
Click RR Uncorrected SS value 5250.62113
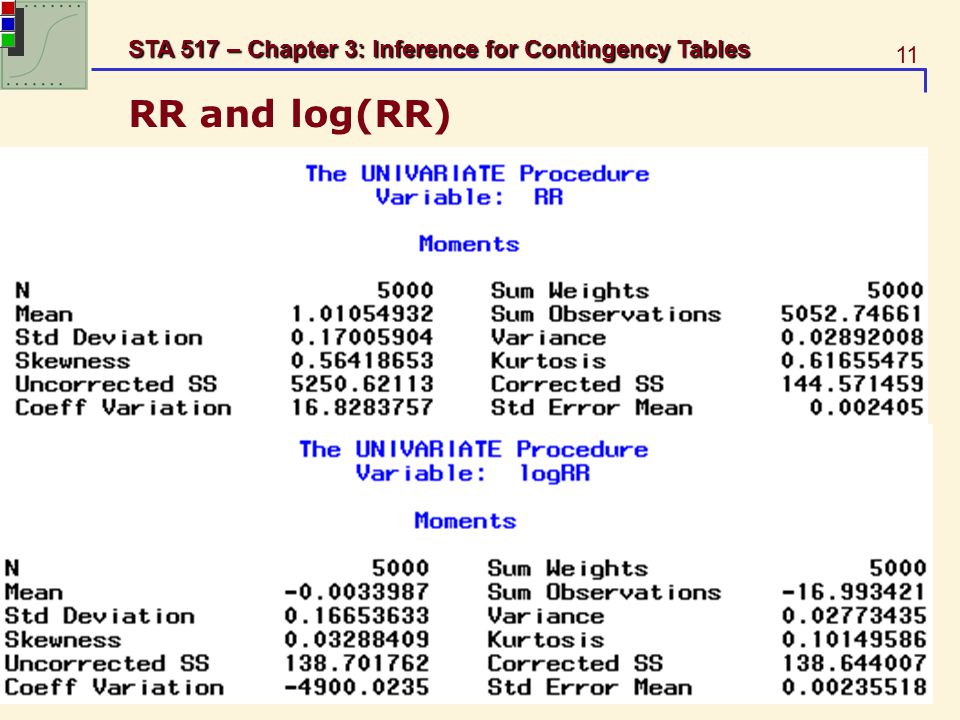click(362, 384)
